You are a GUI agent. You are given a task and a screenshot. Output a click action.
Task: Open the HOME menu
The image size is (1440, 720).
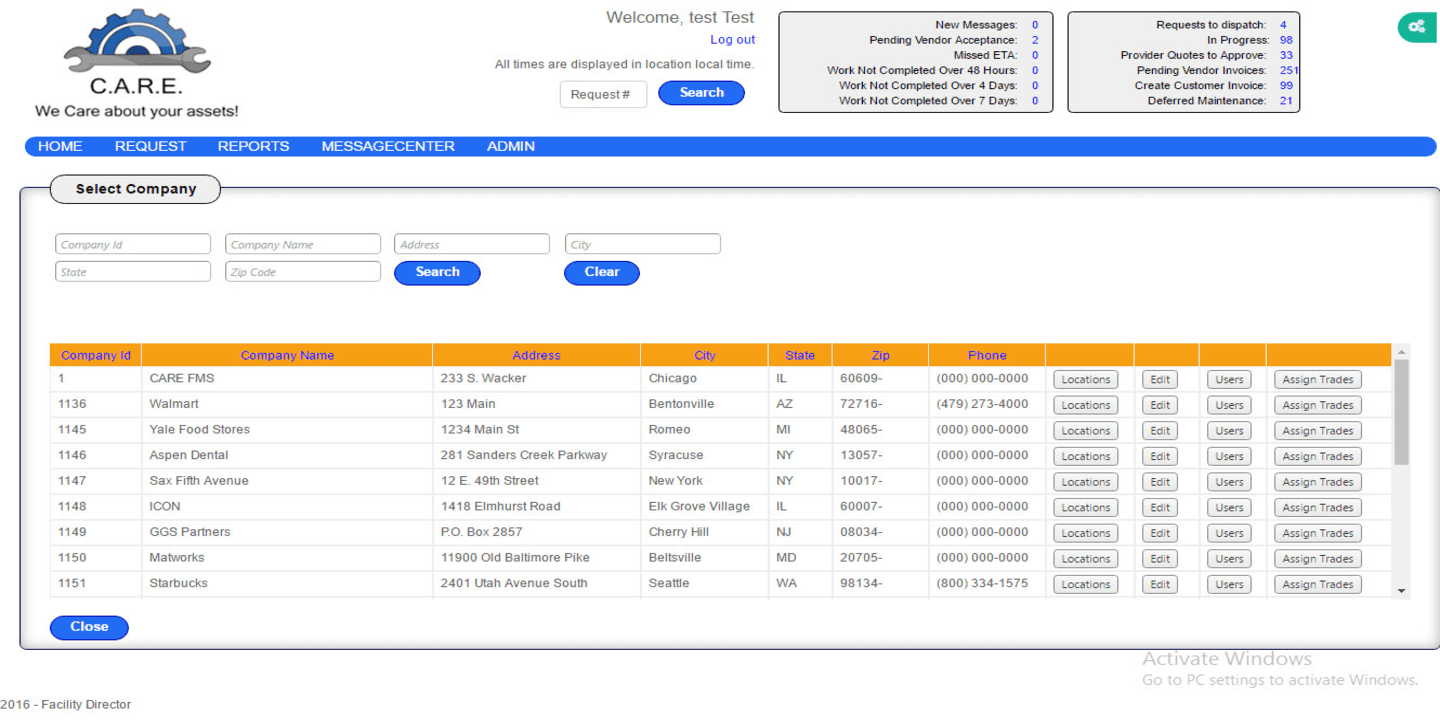click(60, 146)
